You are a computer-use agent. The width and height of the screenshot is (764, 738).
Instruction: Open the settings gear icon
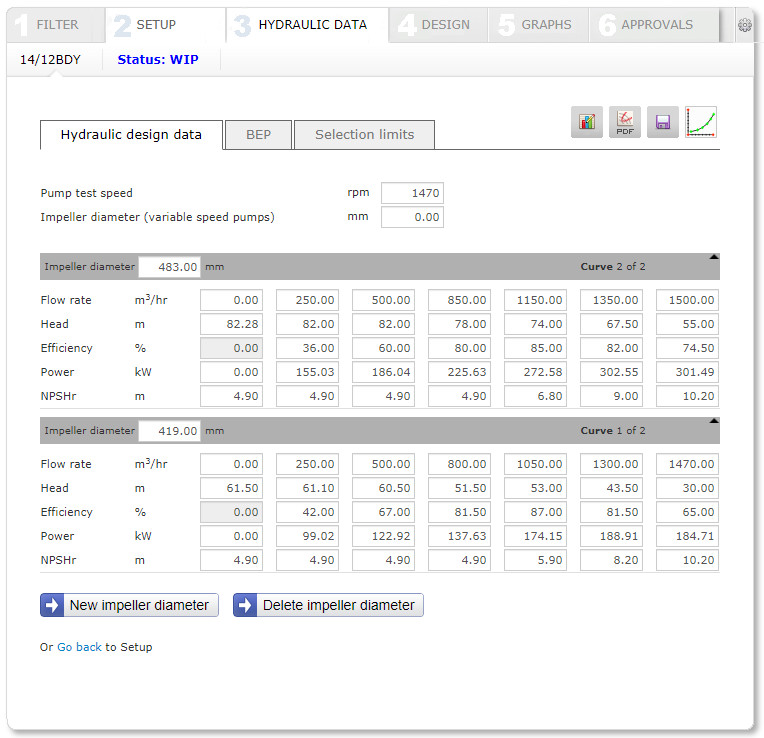pos(745,26)
